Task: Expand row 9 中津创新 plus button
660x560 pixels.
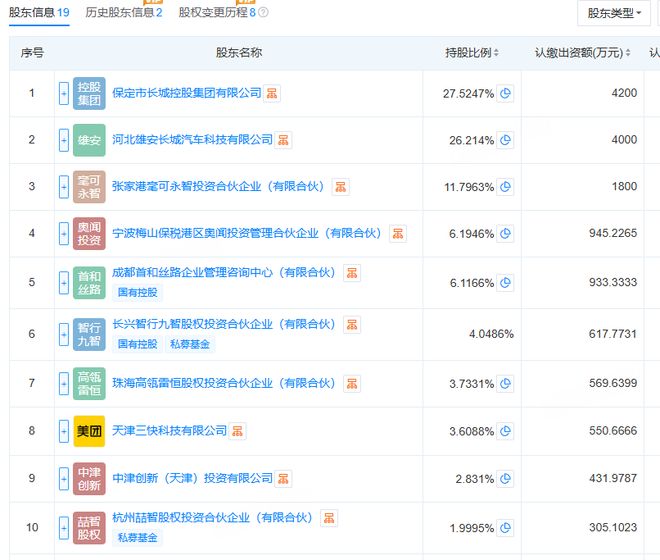Action: point(64,479)
